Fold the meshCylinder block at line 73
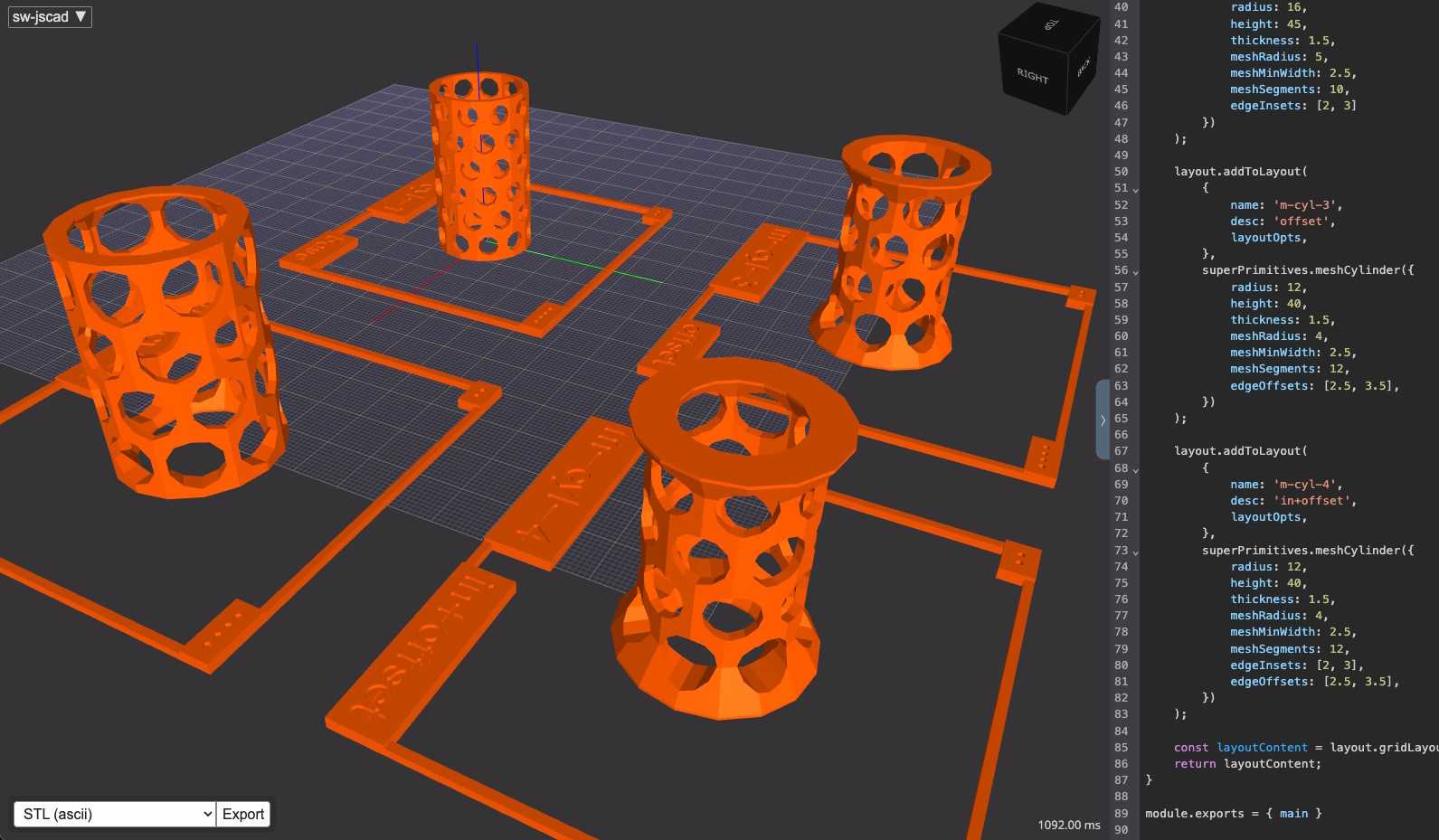Image resolution: width=1439 pixels, height=840 pixels. coord(1136,552)
